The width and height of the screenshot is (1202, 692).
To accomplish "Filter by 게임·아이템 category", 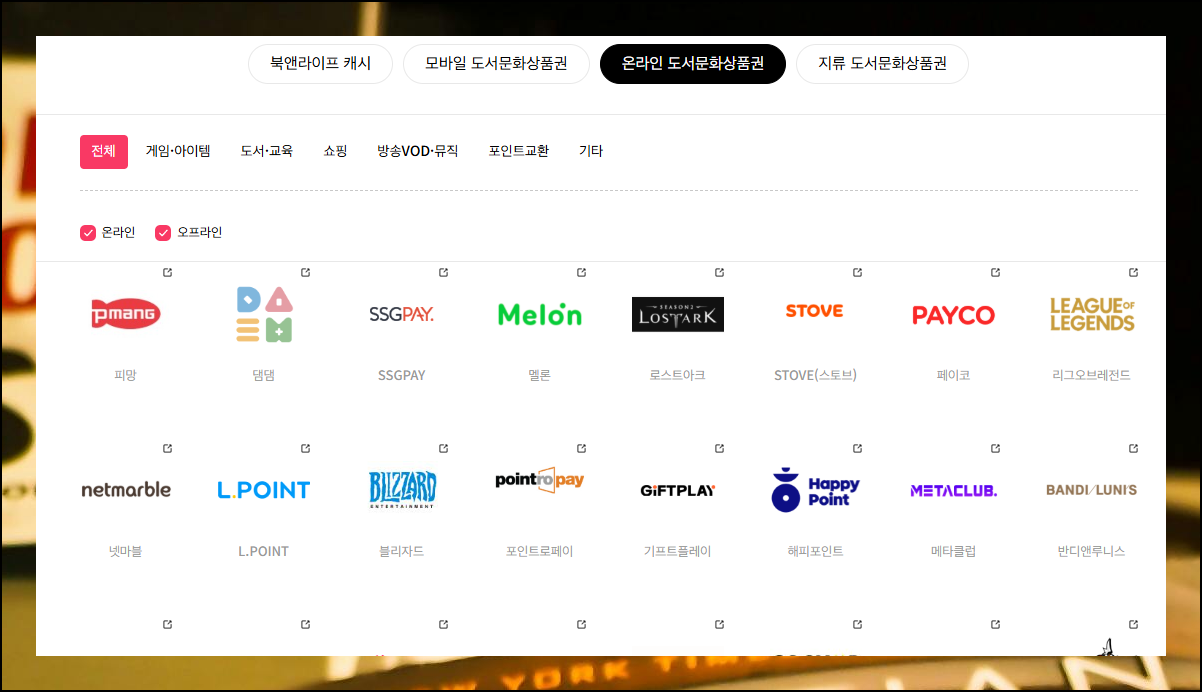I will click(178, 152).
